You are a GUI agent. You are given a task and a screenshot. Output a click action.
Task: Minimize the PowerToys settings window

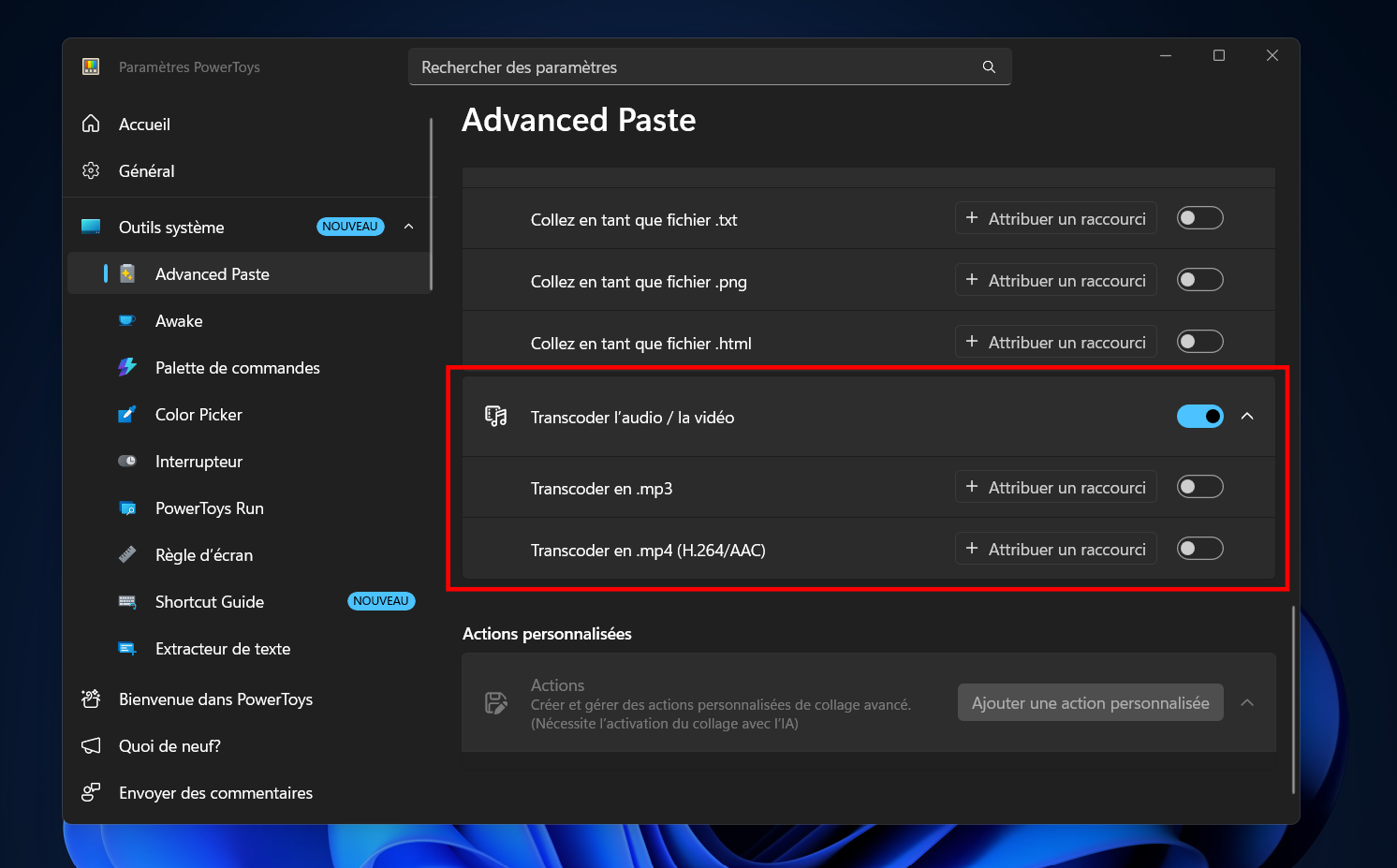tap(1166, 55)
